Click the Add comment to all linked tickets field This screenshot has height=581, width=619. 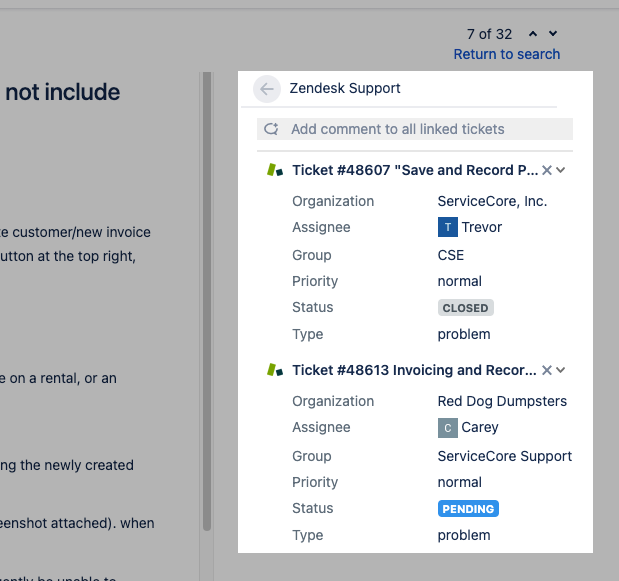pos(420,129)
